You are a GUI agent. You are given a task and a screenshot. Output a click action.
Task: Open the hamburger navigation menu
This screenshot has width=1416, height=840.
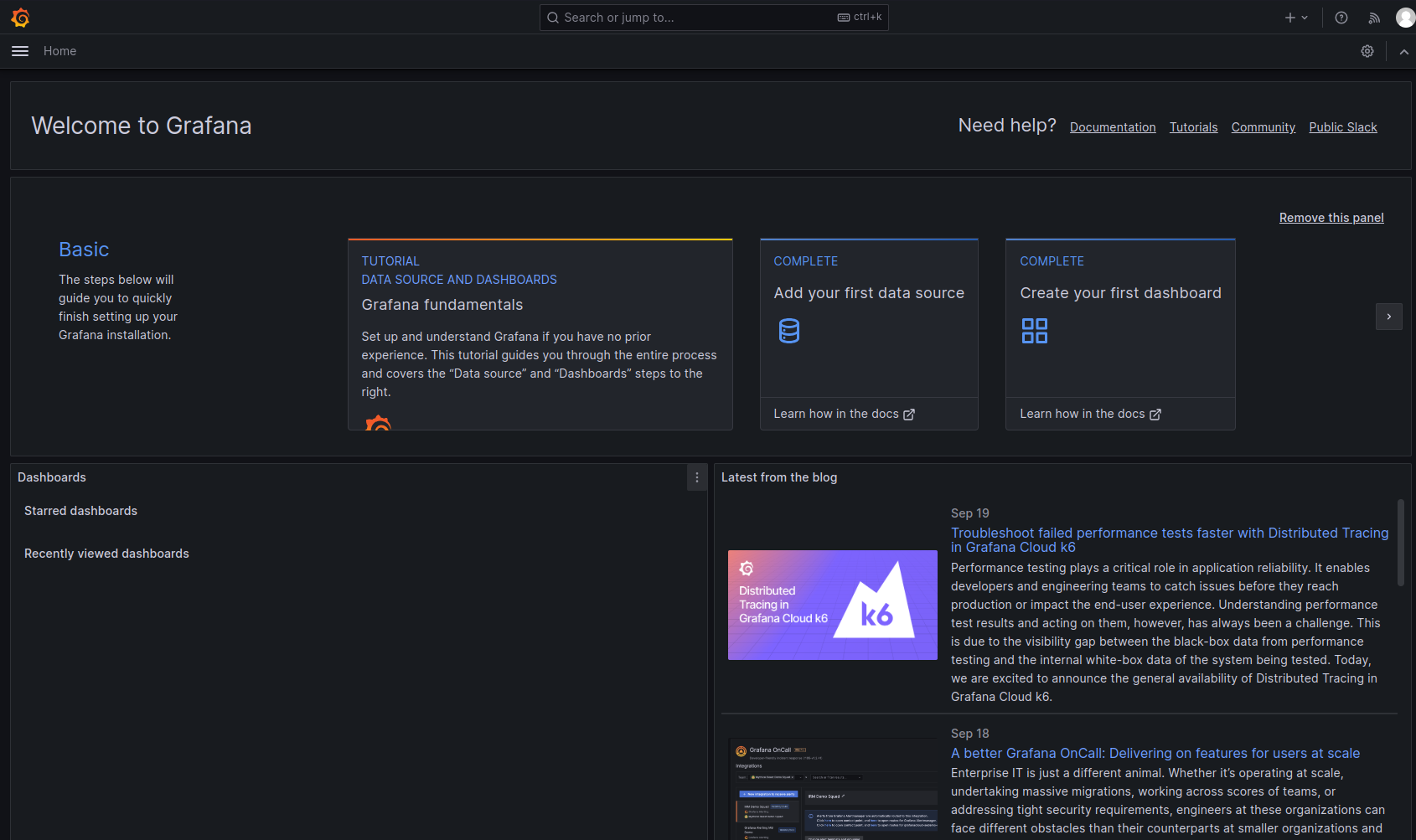[20, 51]
